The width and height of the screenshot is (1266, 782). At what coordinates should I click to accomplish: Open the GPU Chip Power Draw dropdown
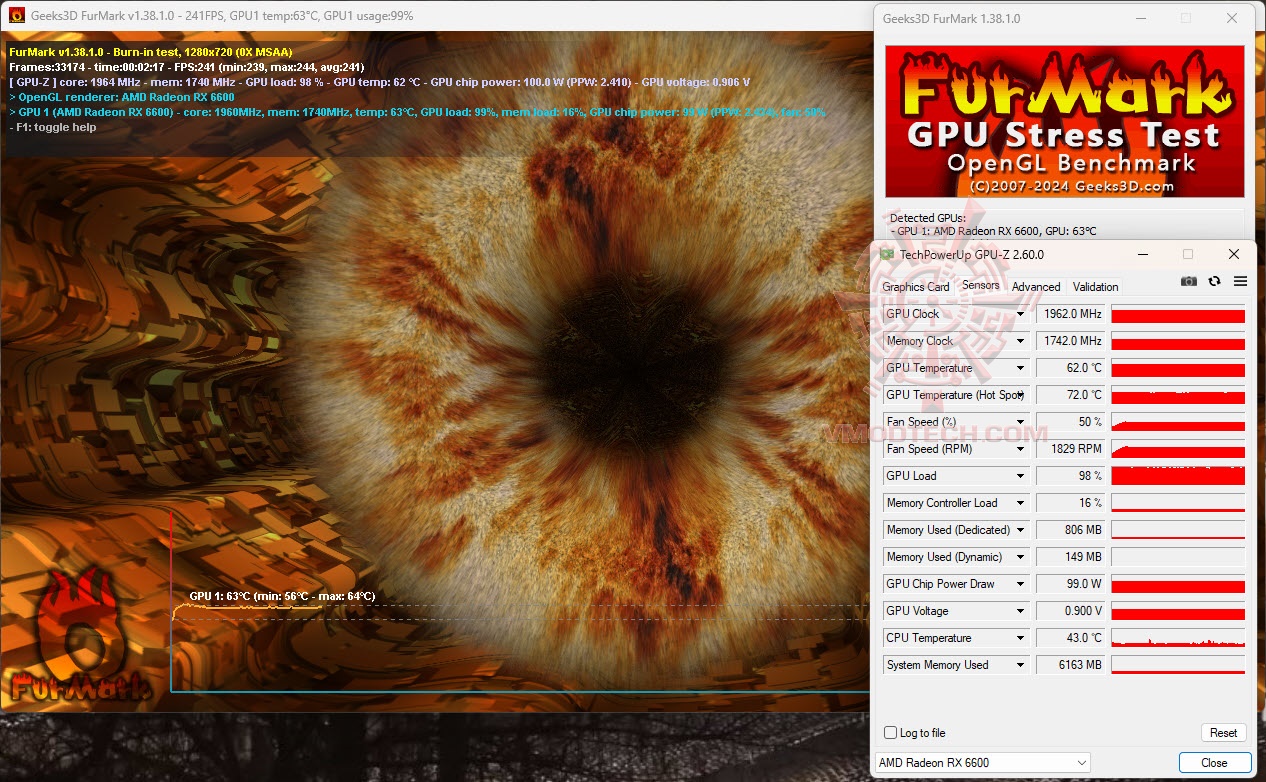point(1020,584)
